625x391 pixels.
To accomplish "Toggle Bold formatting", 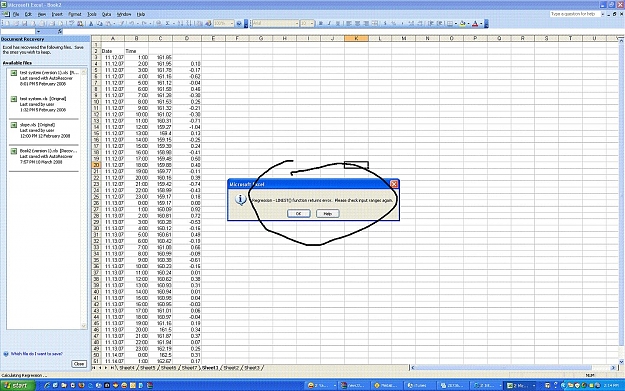I will 320,24.
